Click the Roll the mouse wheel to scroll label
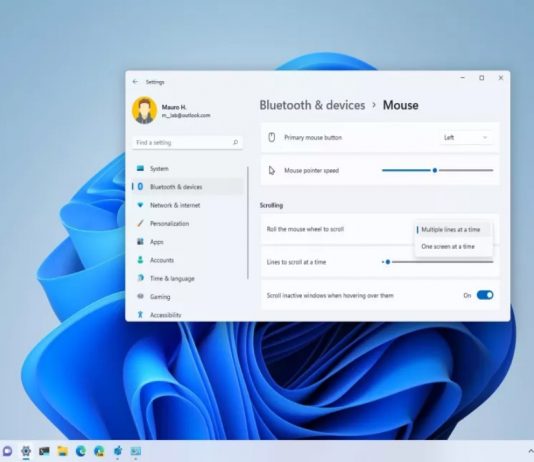 pos(305,229)
